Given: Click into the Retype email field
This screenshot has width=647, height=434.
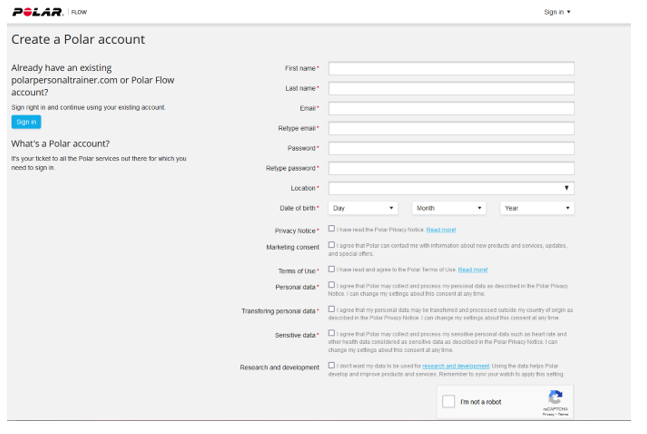Looking at the screenshot, I should click(451, 128).
